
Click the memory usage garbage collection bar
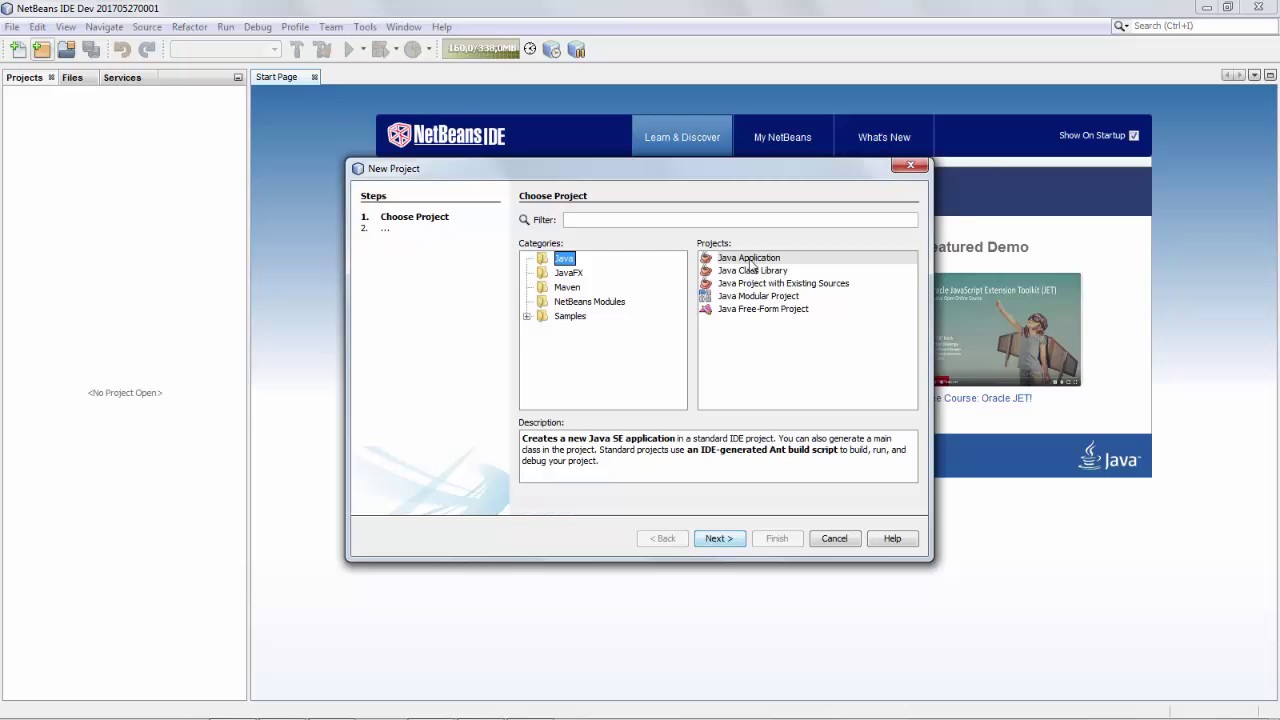(482, 49)
